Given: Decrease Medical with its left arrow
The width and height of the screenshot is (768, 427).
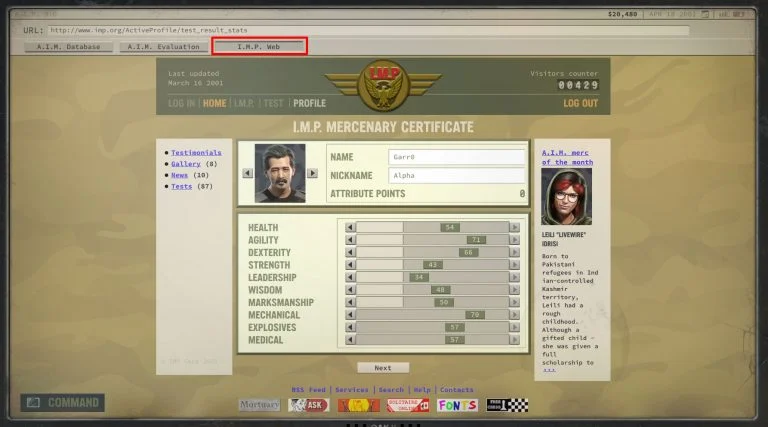Looking at the screenshot, I should (x=350, y=340).
